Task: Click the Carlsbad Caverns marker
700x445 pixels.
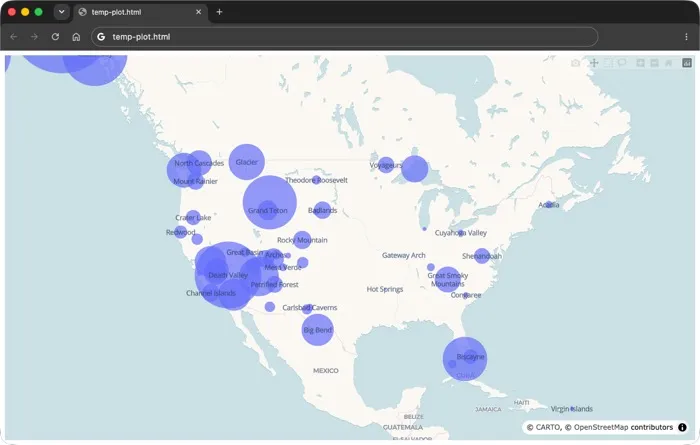Action: click(x=307, y=308)
